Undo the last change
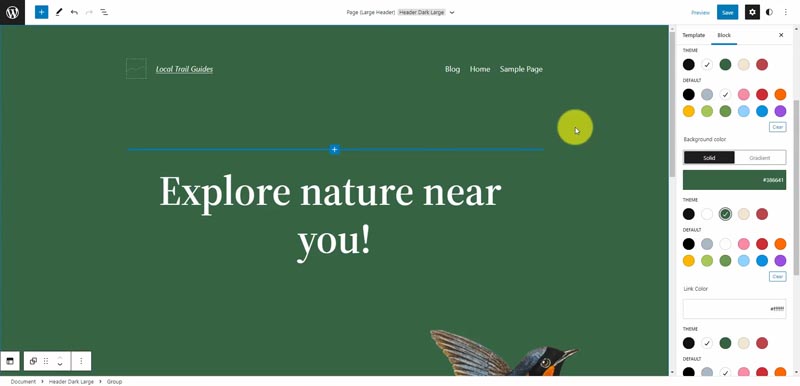 [x=74, y=12]
